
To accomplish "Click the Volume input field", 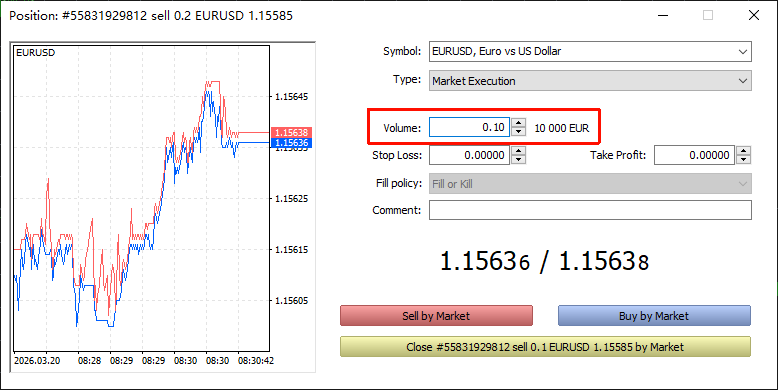I will tap(469, 127).
